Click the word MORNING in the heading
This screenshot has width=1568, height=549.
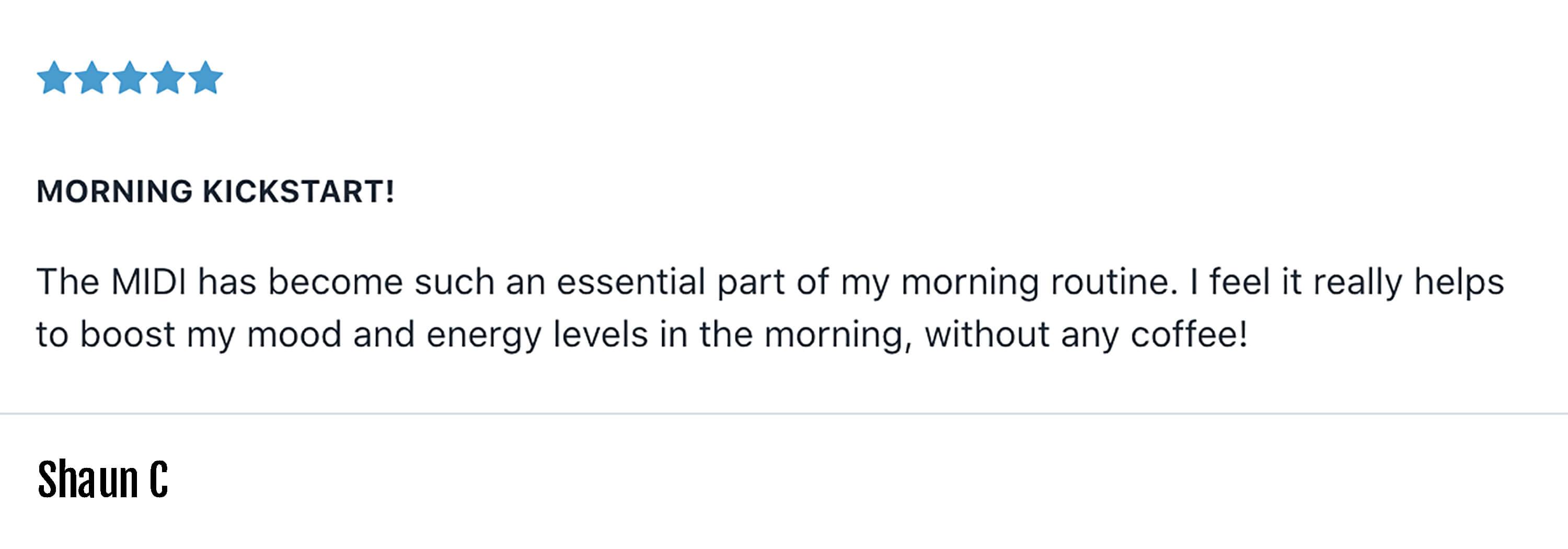(115, 191)
